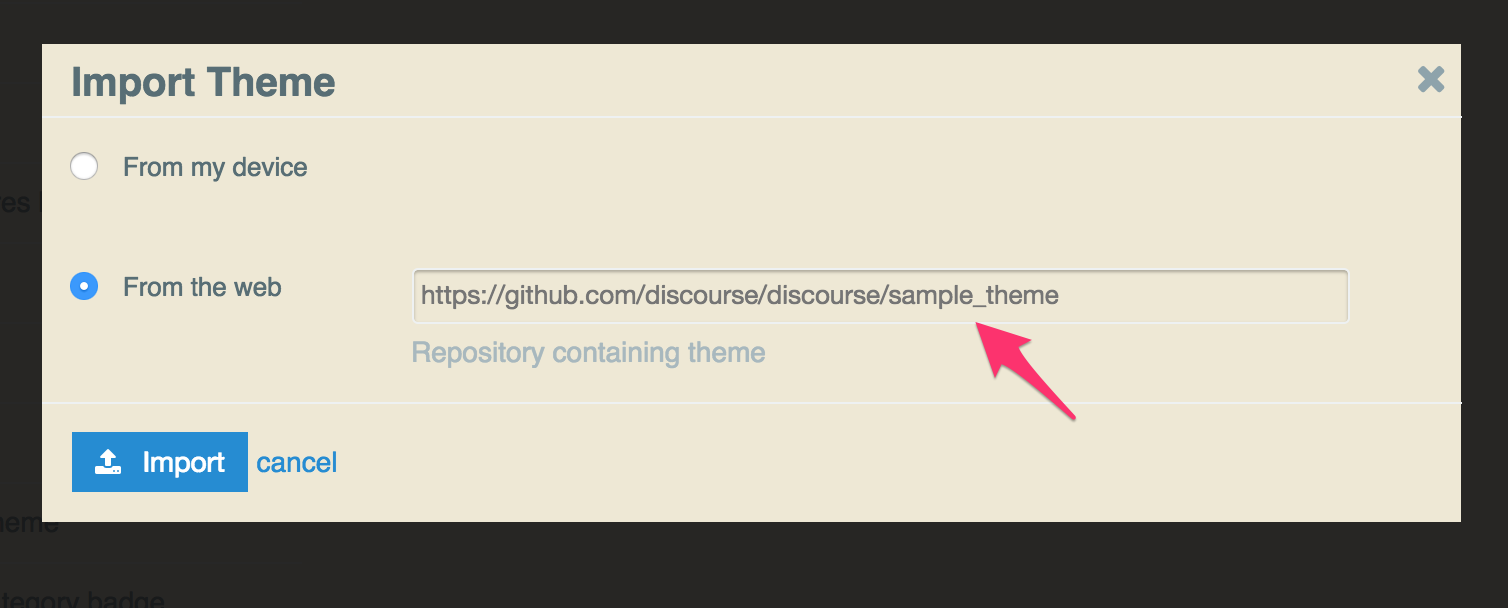This screenshot has width=1508, height=608.
Task: Click sample_theme at the end of URL
Action: [973, 295]
